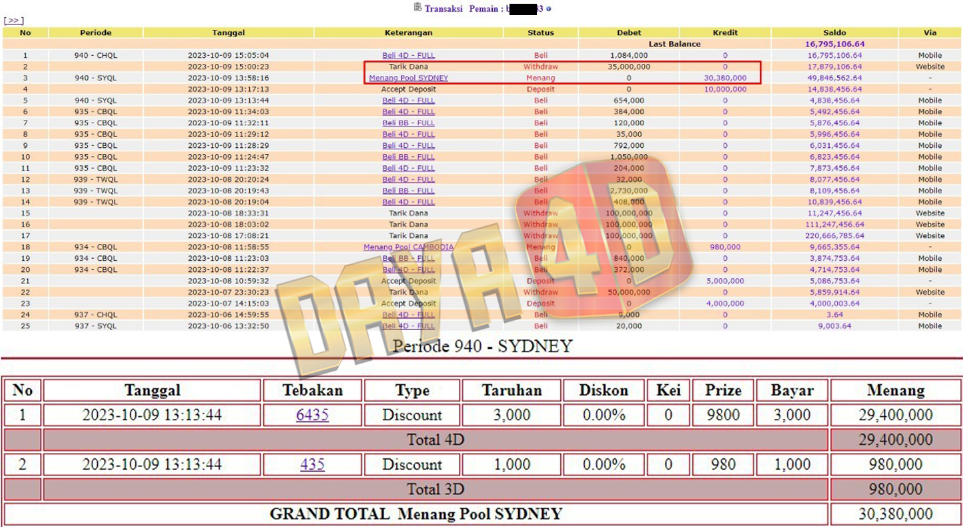The height and width of the screenshot is (527, 963).
Task: Click the Status column header
Action: [541, 33]
